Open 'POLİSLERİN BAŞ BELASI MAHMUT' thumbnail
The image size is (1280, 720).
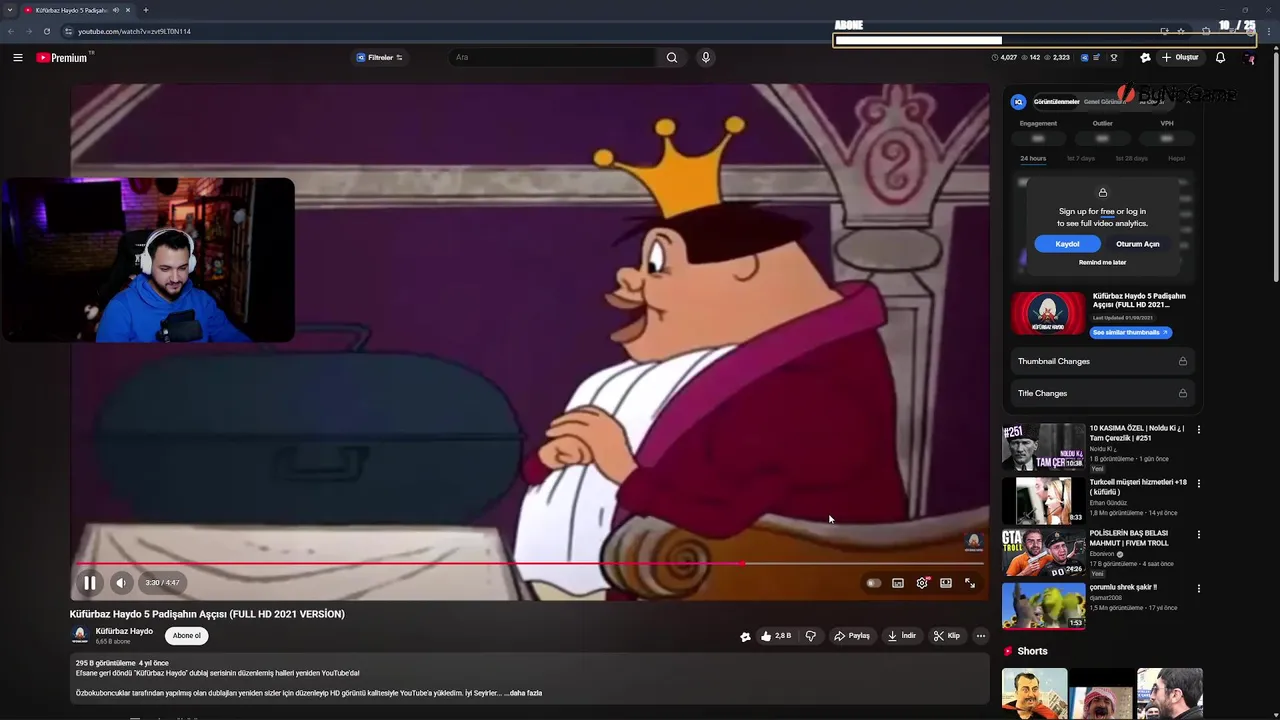pyautogui.click(x=1043, y=553)
